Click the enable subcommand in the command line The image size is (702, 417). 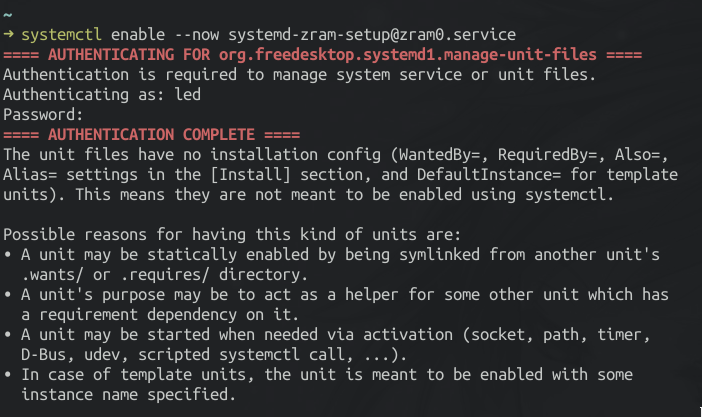[136, 33]
